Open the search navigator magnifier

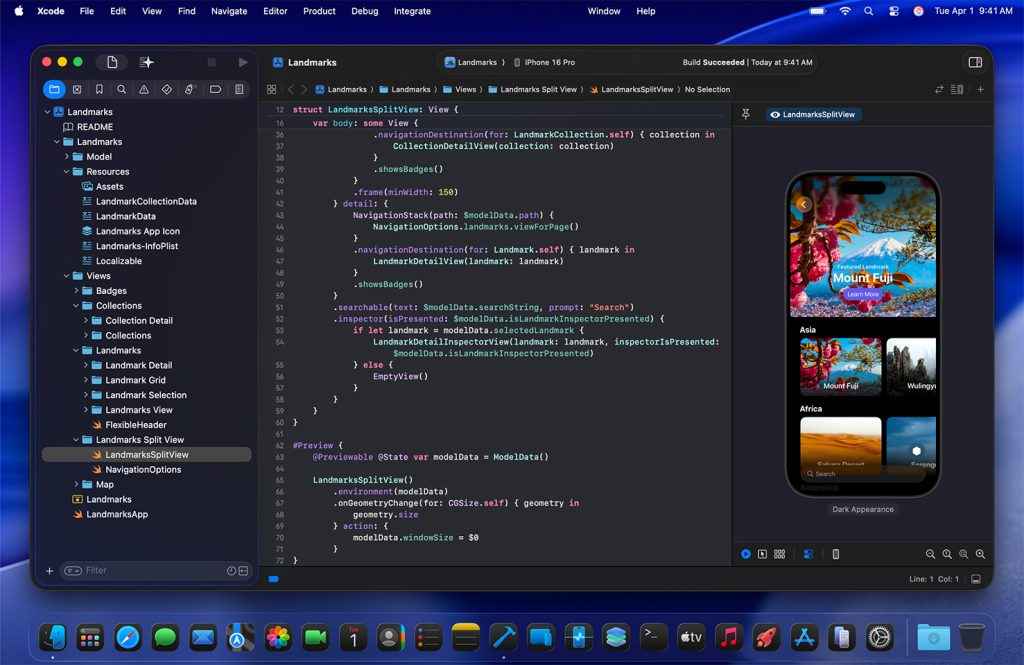click(x=121, y=89)
